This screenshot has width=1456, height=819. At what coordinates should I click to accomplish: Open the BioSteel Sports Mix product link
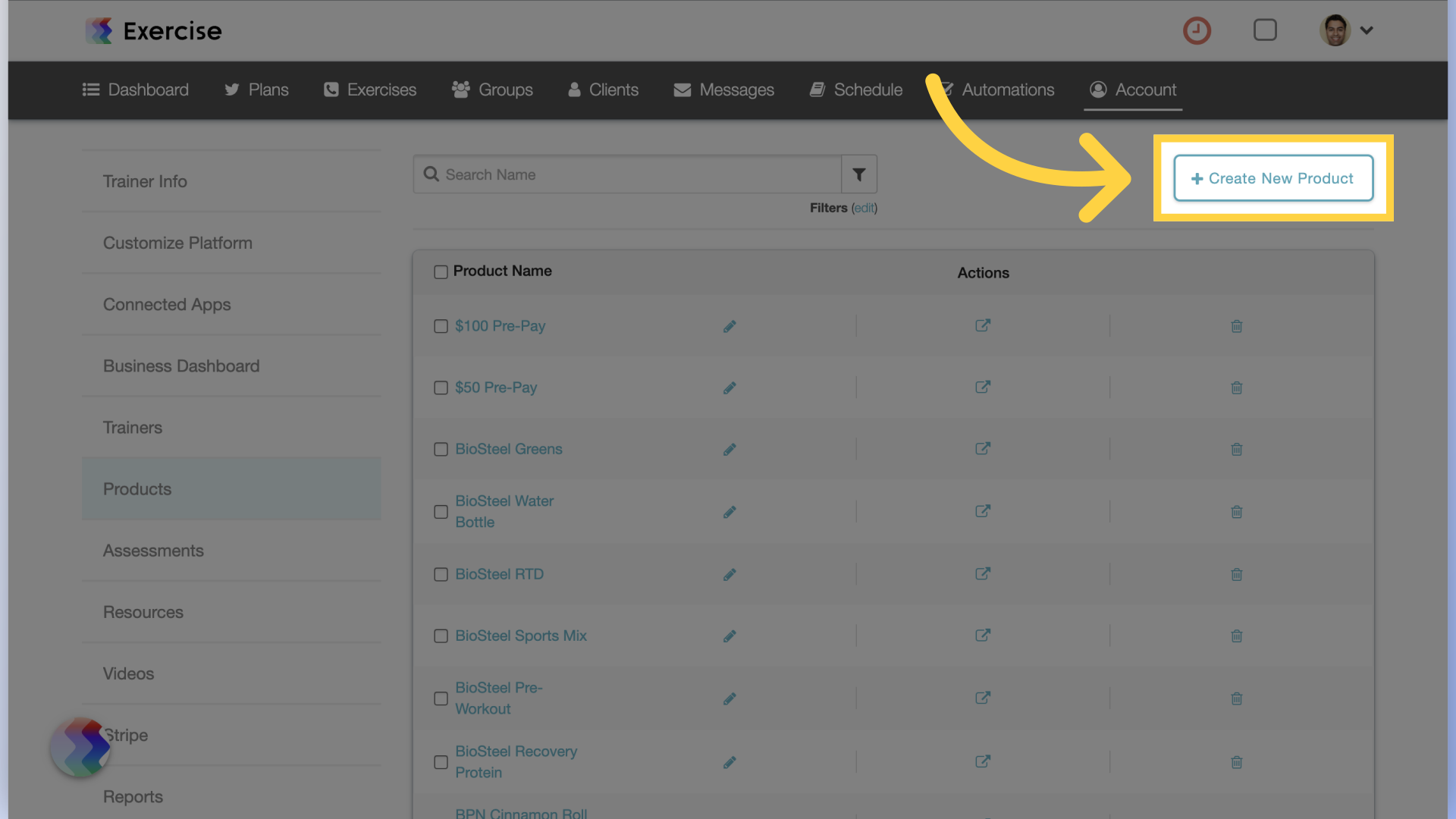[x=521, y=635]
